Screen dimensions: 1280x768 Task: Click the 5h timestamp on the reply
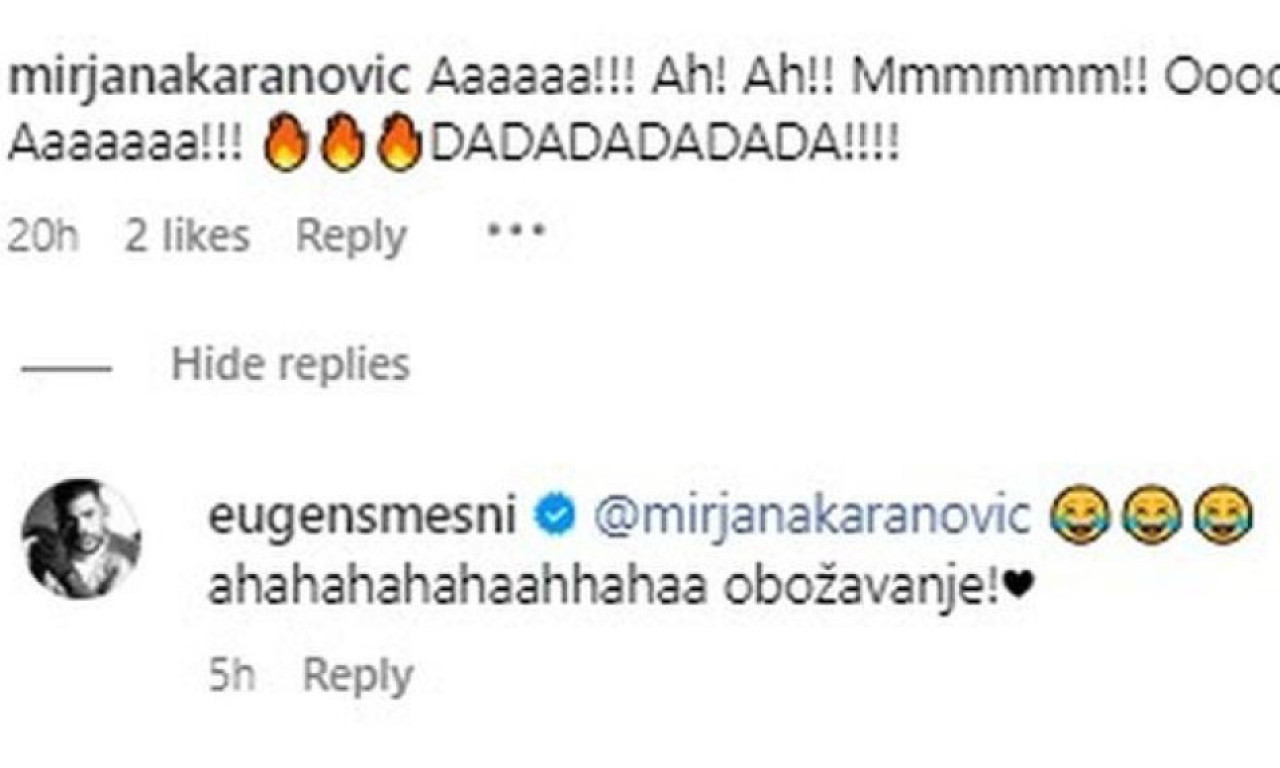click(x=232, y=677)
